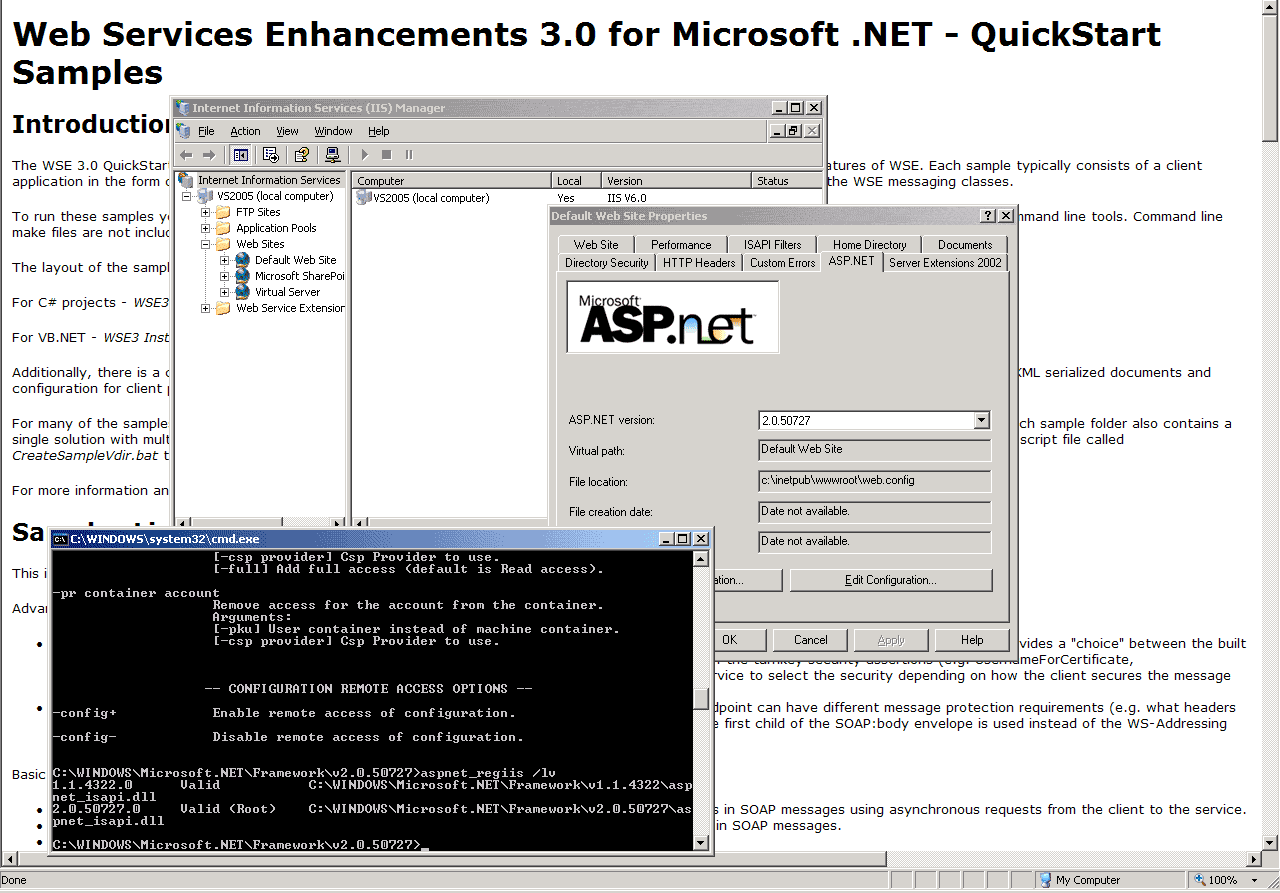Click the Pause item toolbar icon

click(408, 155)
